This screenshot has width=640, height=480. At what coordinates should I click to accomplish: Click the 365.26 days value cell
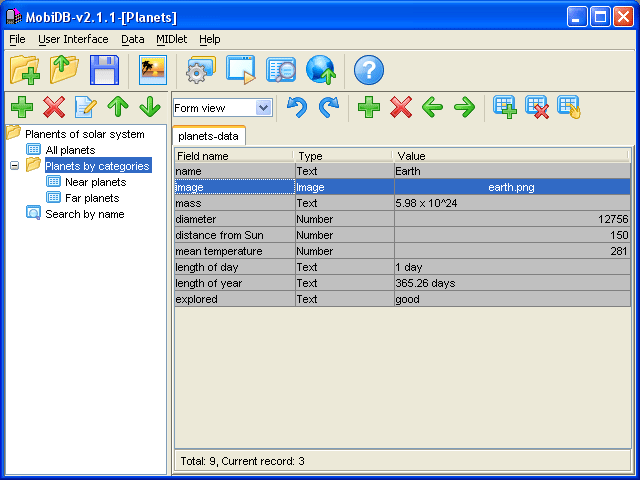(512, 283)
